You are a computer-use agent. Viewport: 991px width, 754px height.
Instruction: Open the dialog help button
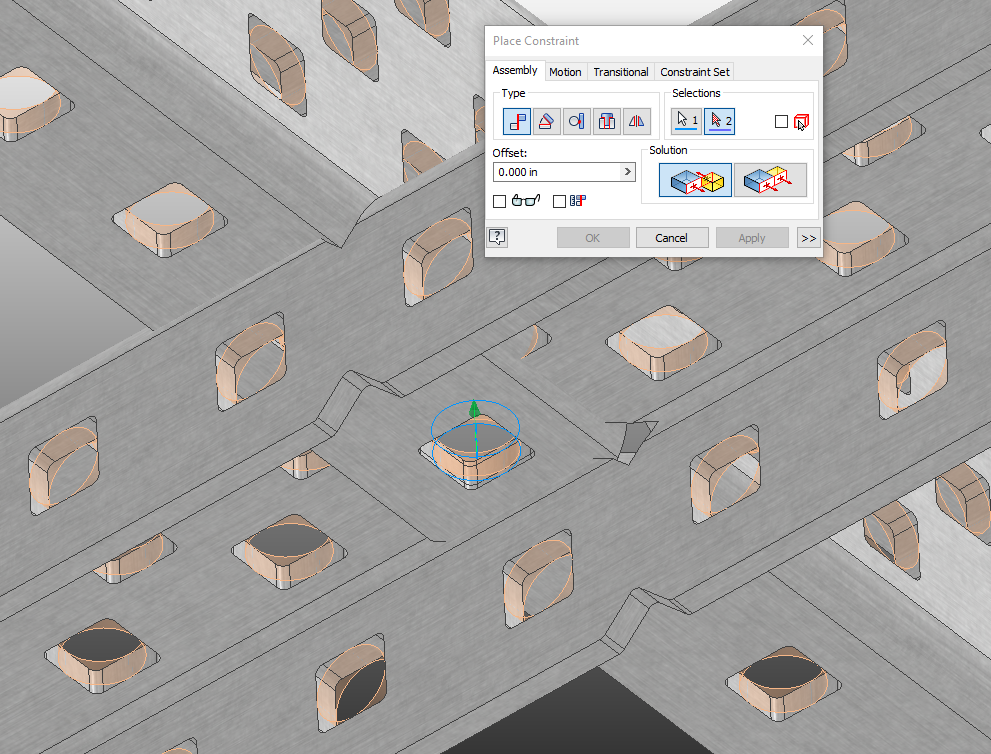pyautogui.click(x=498, y=238)
